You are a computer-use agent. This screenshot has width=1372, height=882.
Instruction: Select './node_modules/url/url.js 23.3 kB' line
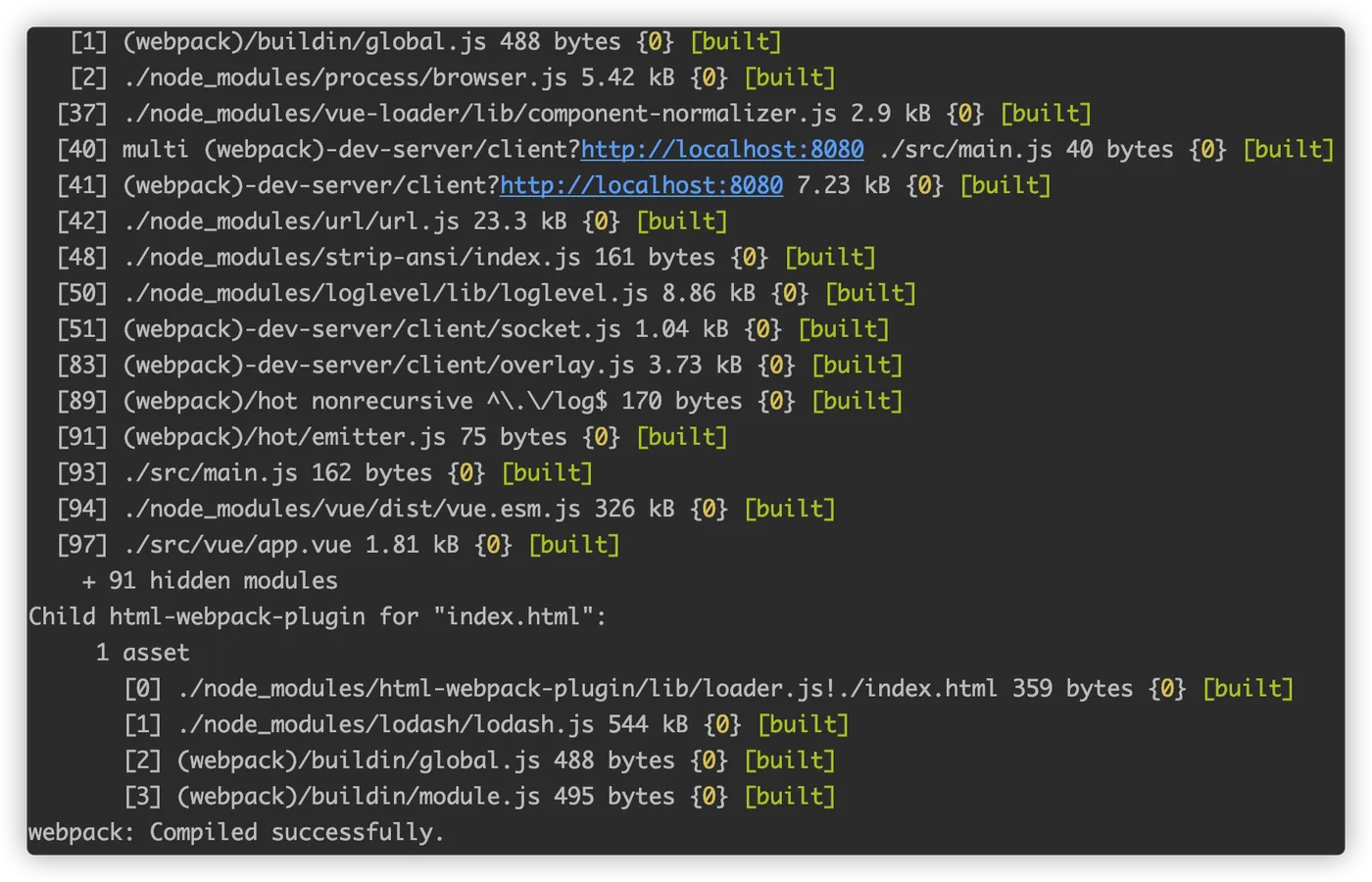(x=392, y=221)
